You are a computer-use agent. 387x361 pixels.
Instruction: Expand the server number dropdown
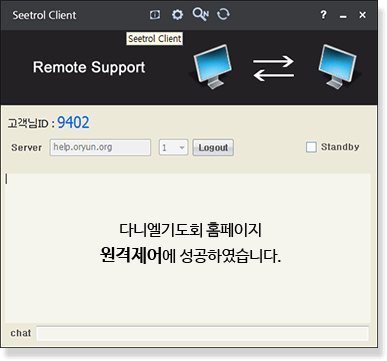[x=173, y=147]
